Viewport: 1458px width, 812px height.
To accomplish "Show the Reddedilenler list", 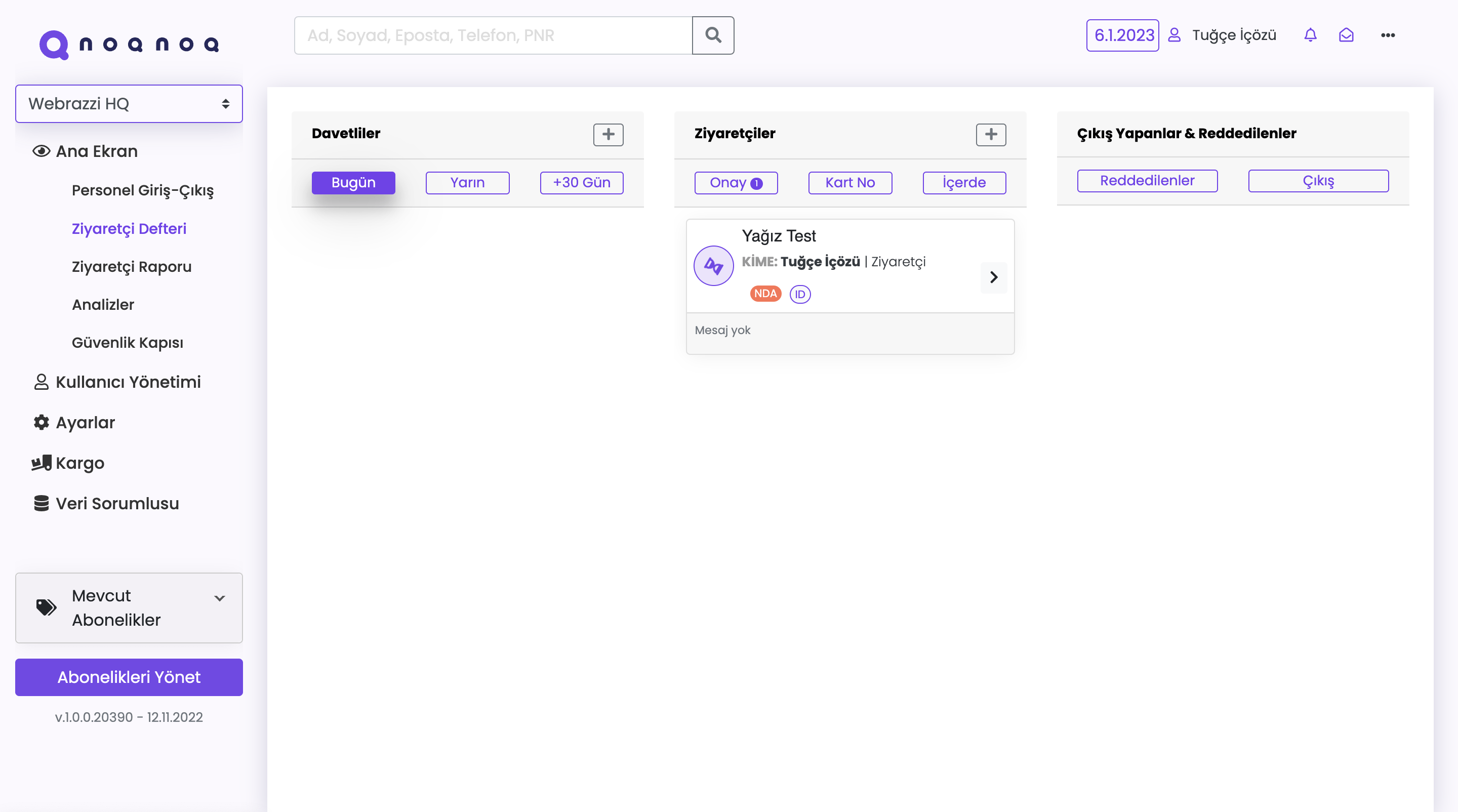I will pyautogui.click(x=1147, y=181).
